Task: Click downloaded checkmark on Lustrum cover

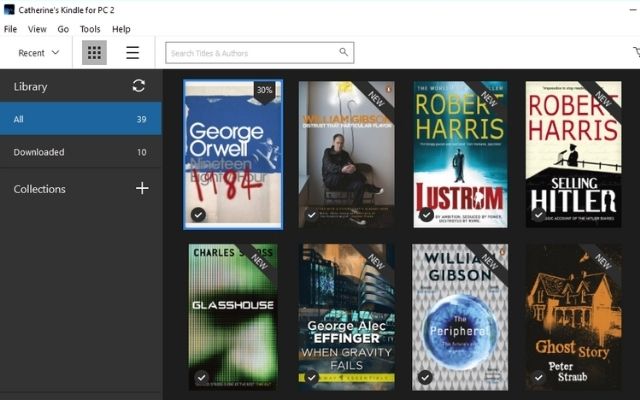Action: (426, 214)
